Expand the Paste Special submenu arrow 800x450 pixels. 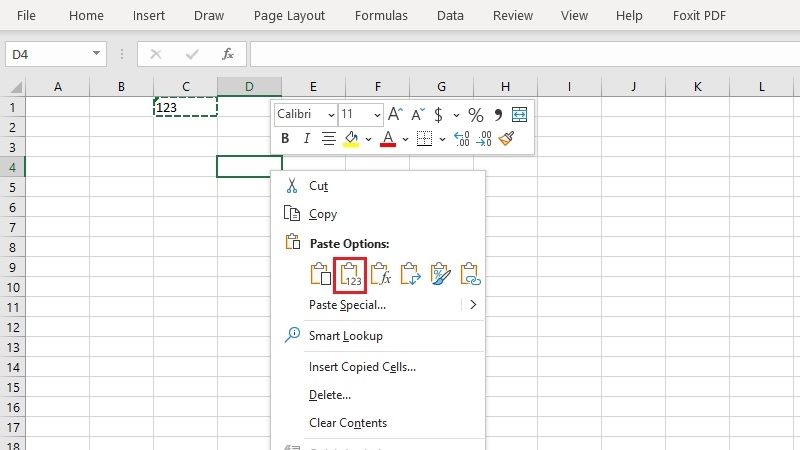click(473, 305)
